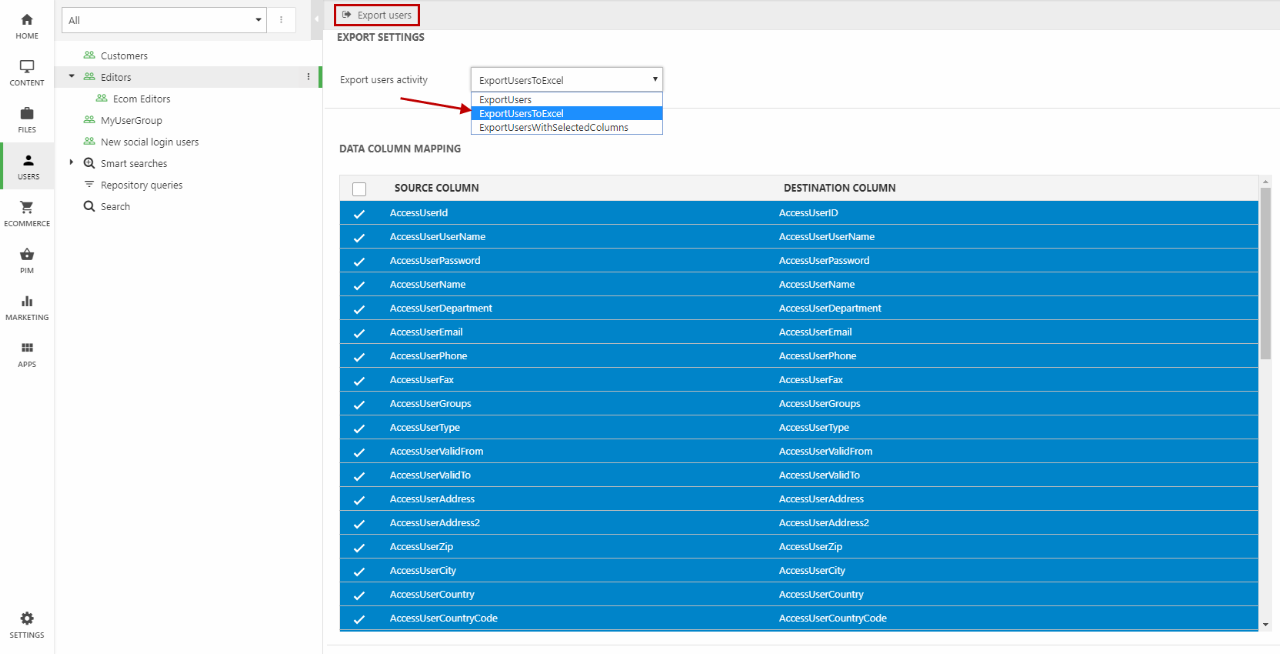Expand the Smart searches tree node
The height and width of the screenshot is (654, 1280).
72,163
